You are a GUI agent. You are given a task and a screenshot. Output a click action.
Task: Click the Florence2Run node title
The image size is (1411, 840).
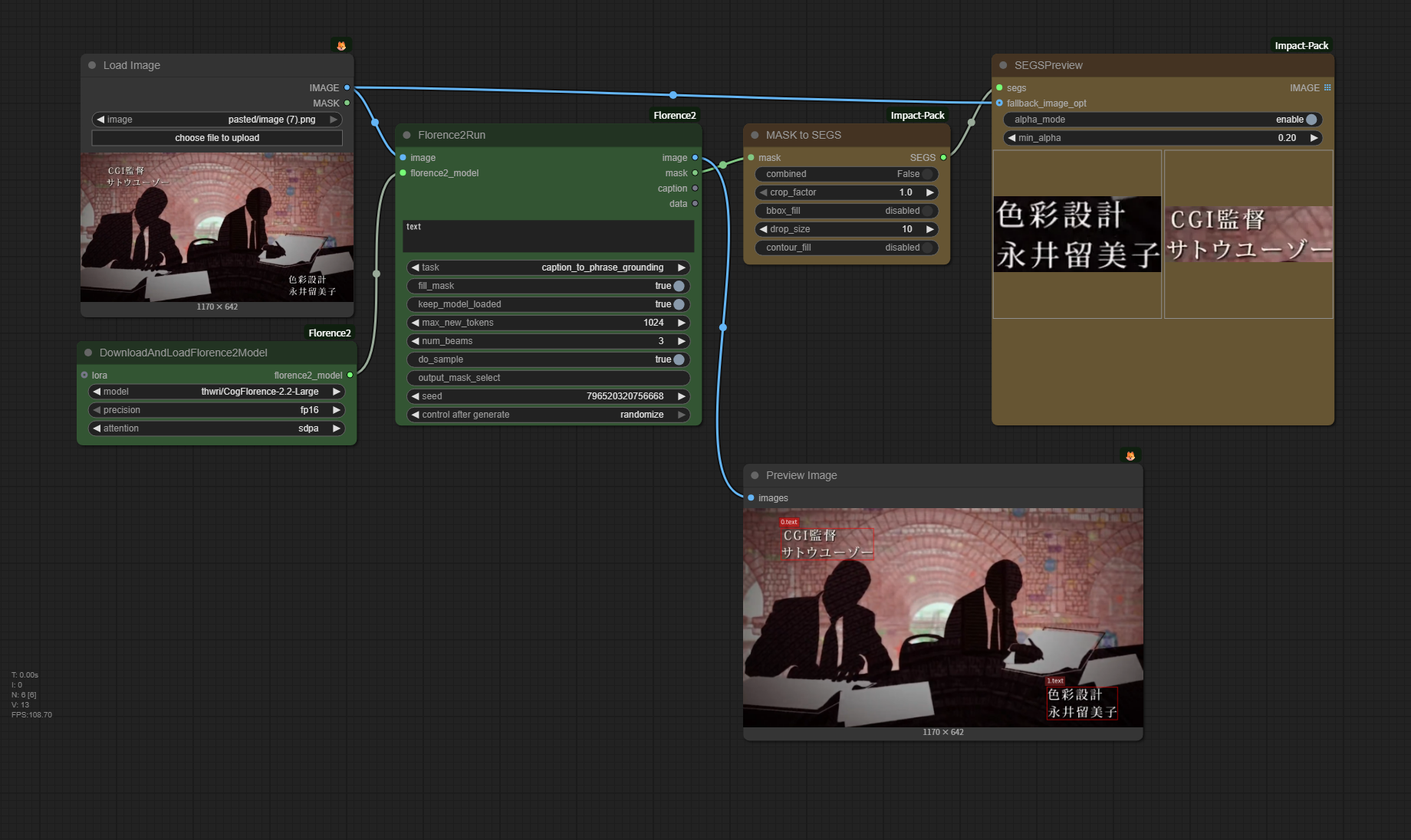point(452,135)
